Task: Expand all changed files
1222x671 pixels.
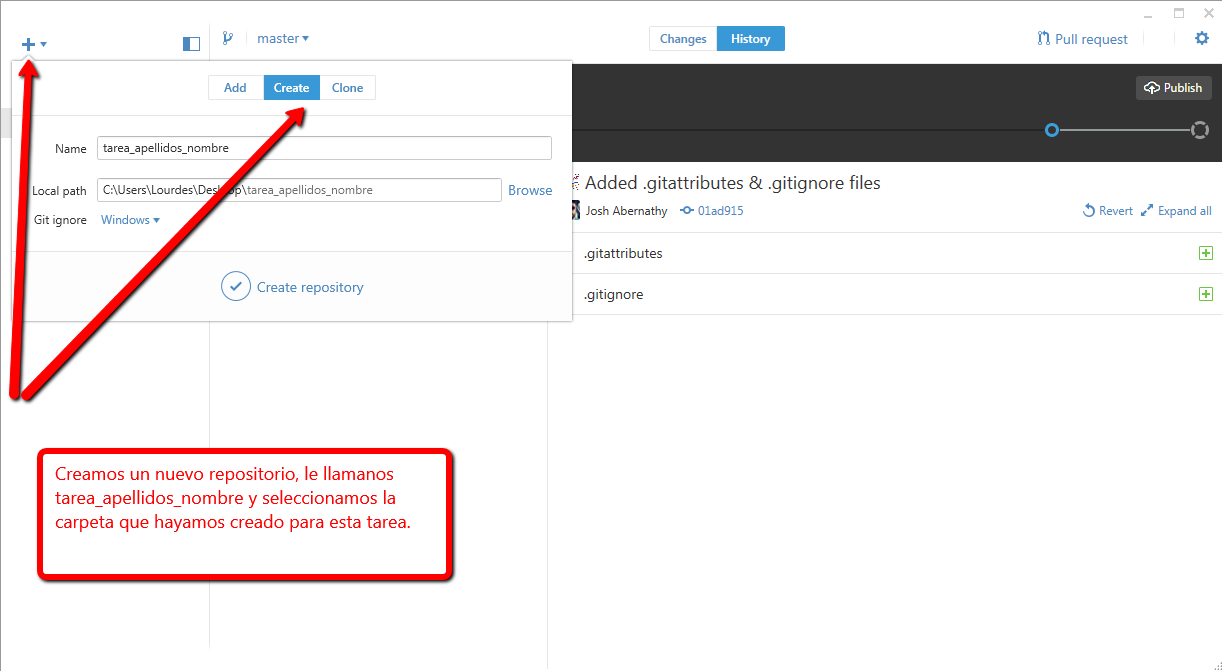Action: [1176, 211]
